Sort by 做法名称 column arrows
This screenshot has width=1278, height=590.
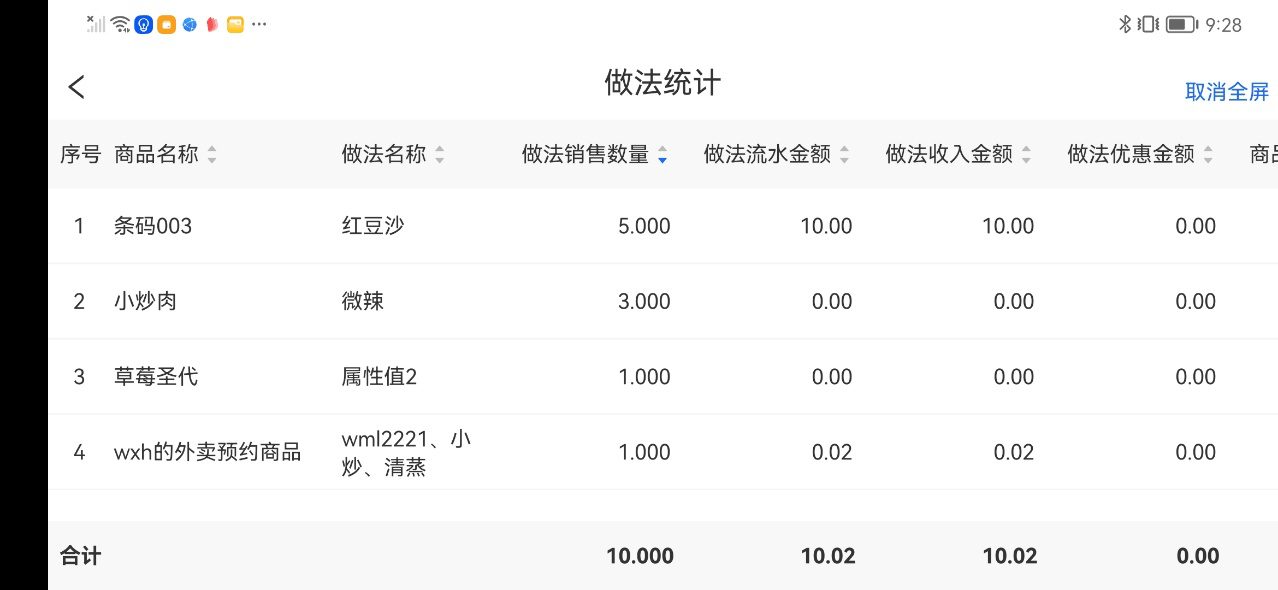pyautogui.click(x=439, y=155)
